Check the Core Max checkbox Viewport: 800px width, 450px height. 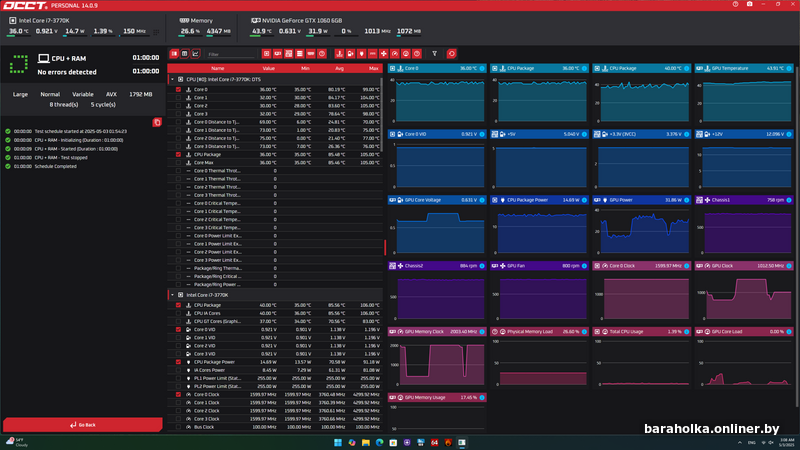click(178, 163)
